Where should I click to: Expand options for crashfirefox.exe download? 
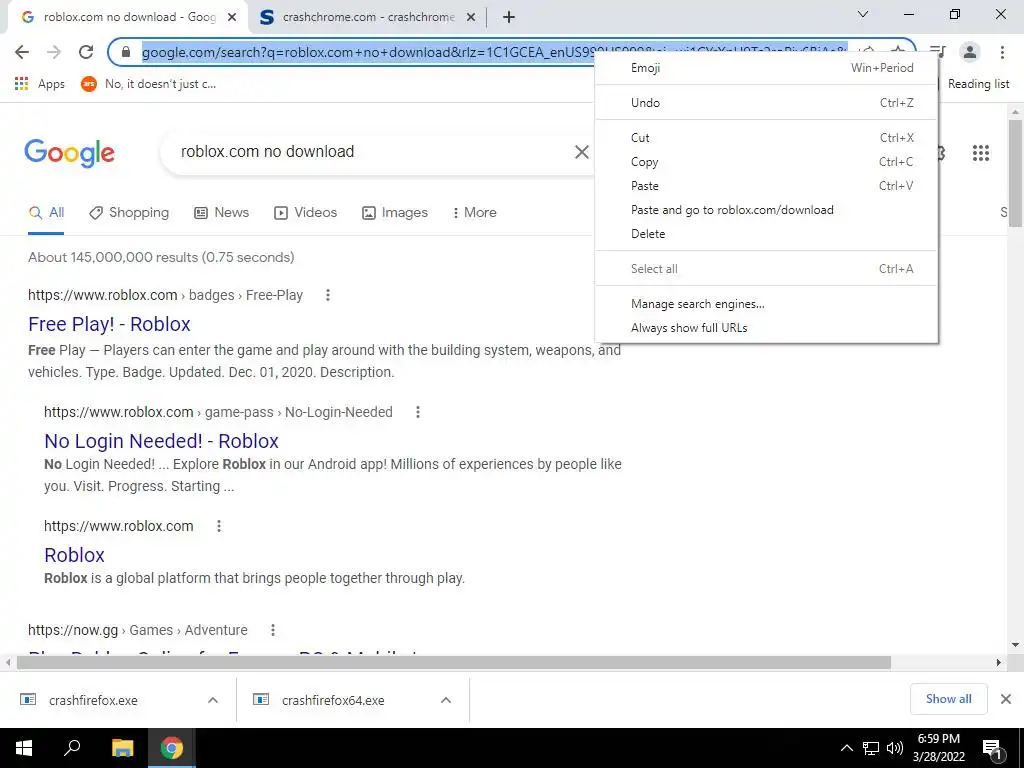point(213,700)
